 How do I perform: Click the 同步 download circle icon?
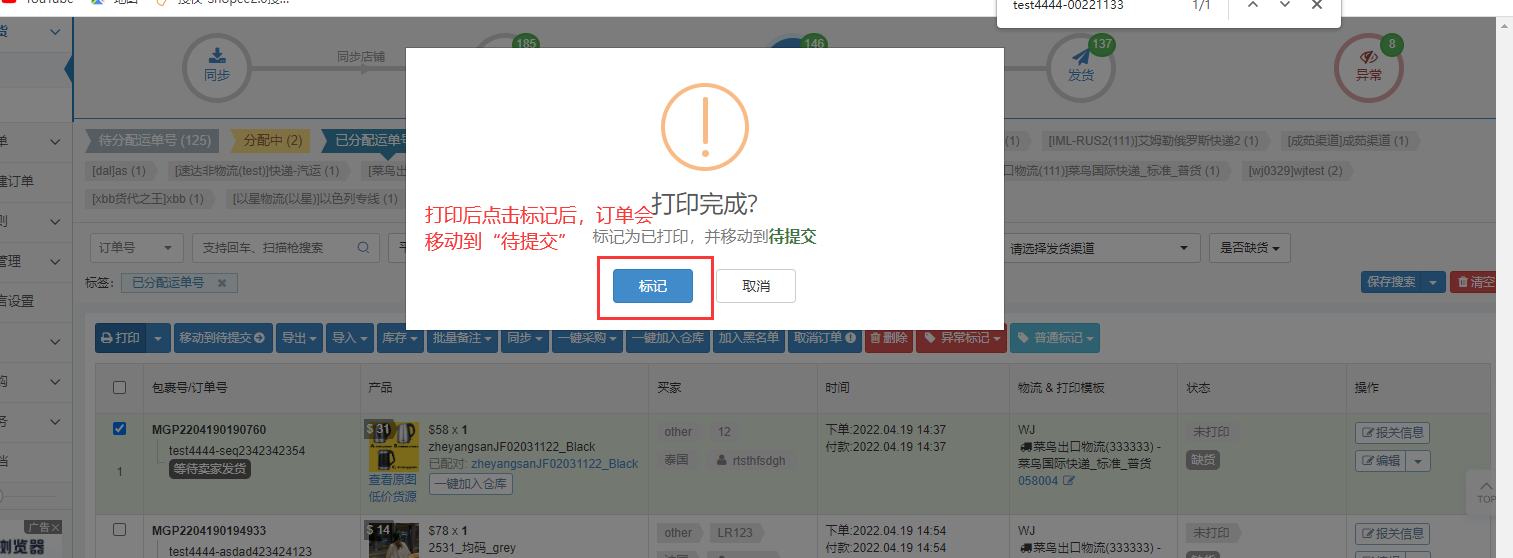click(217, 66)
